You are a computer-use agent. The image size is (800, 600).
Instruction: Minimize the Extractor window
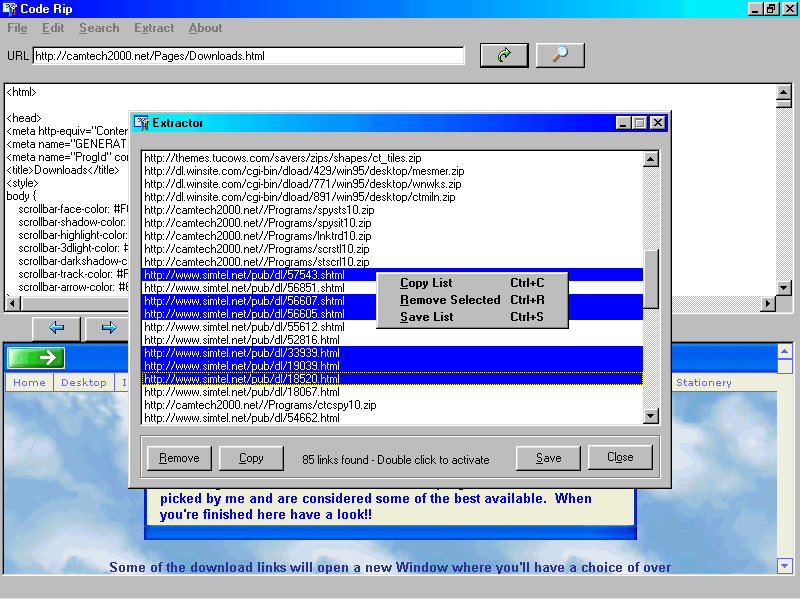coord(623,123)
